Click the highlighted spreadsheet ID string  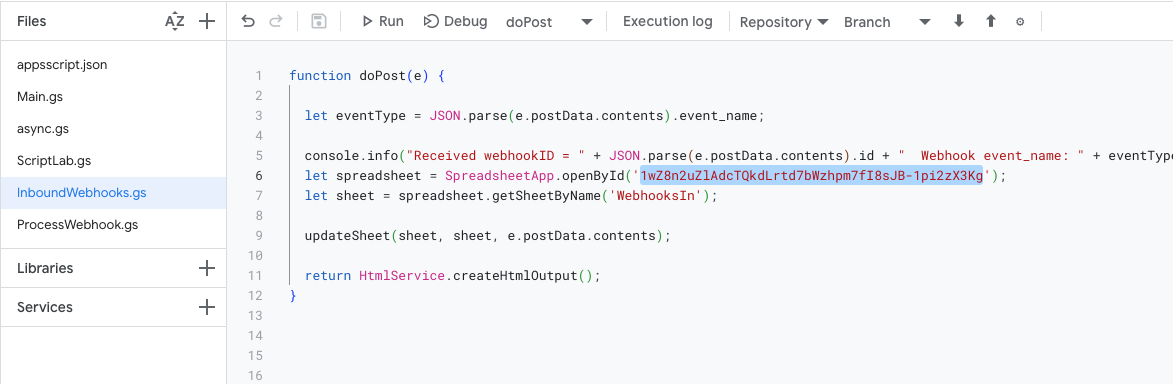(x=811, y=176)
